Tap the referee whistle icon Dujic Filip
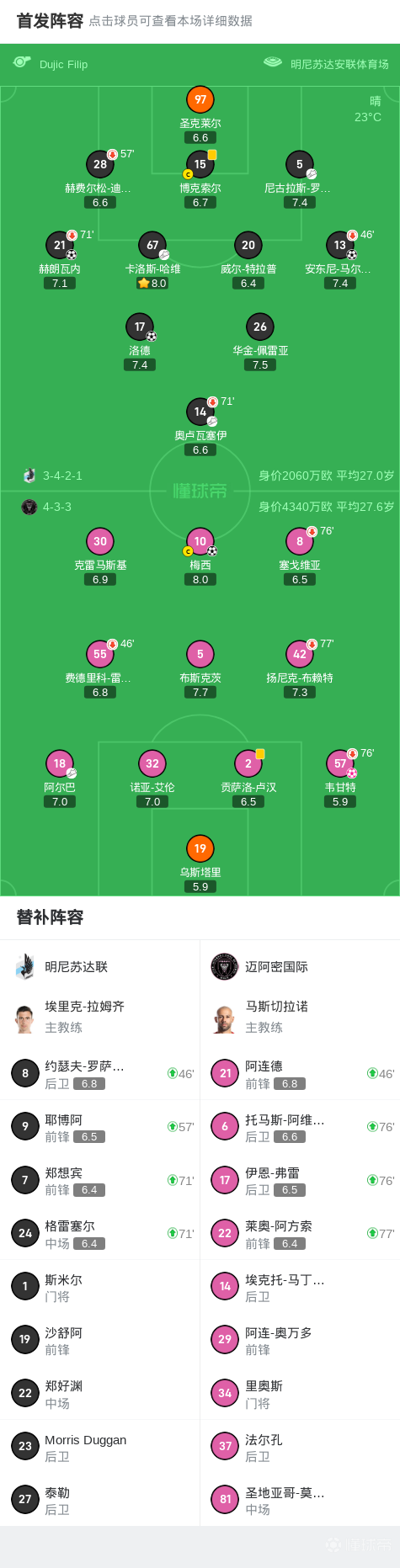Viewport: 400px width, 1568px height. click(x=22, y=62)
